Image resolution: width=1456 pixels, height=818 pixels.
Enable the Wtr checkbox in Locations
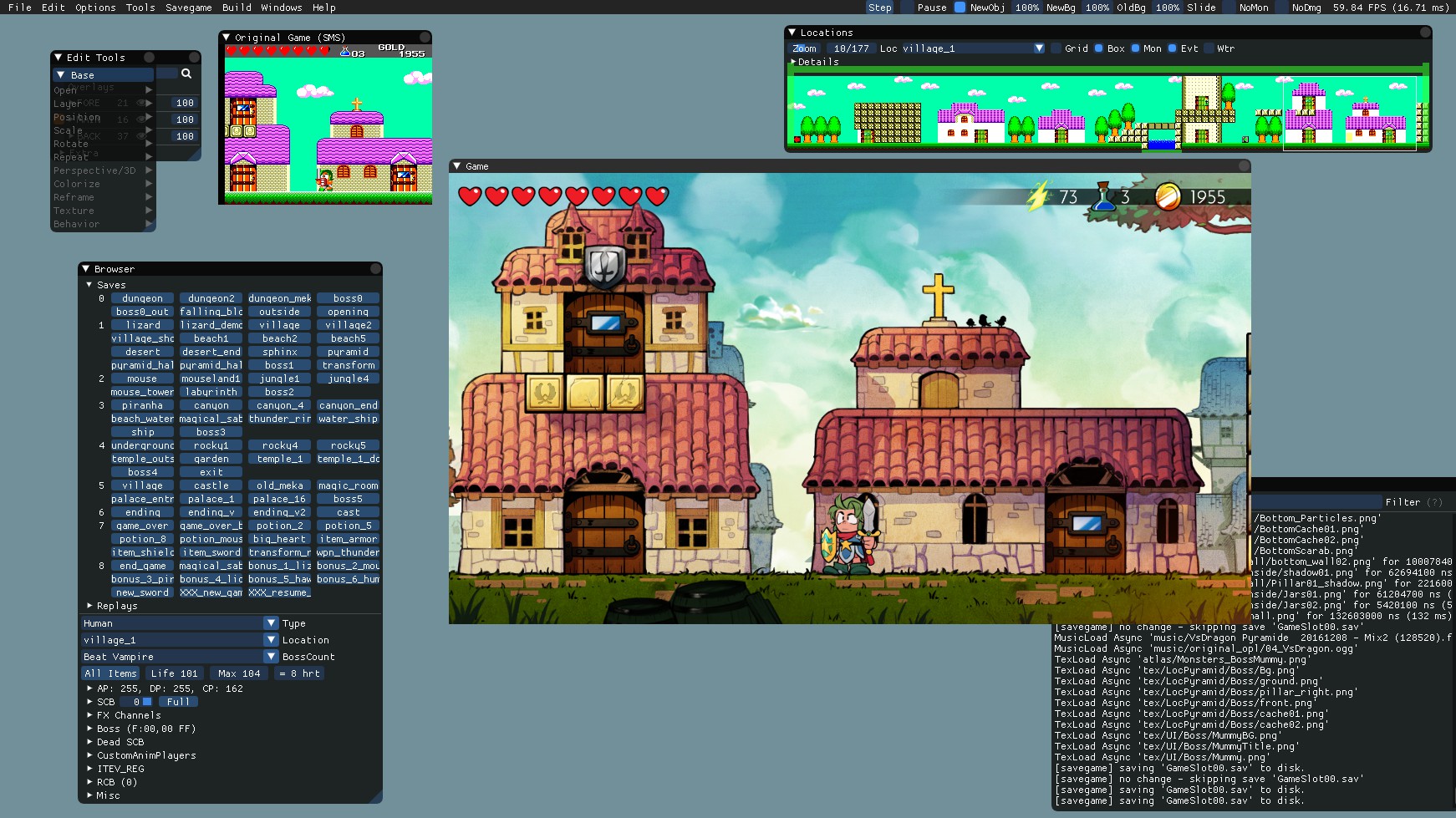1209,48
